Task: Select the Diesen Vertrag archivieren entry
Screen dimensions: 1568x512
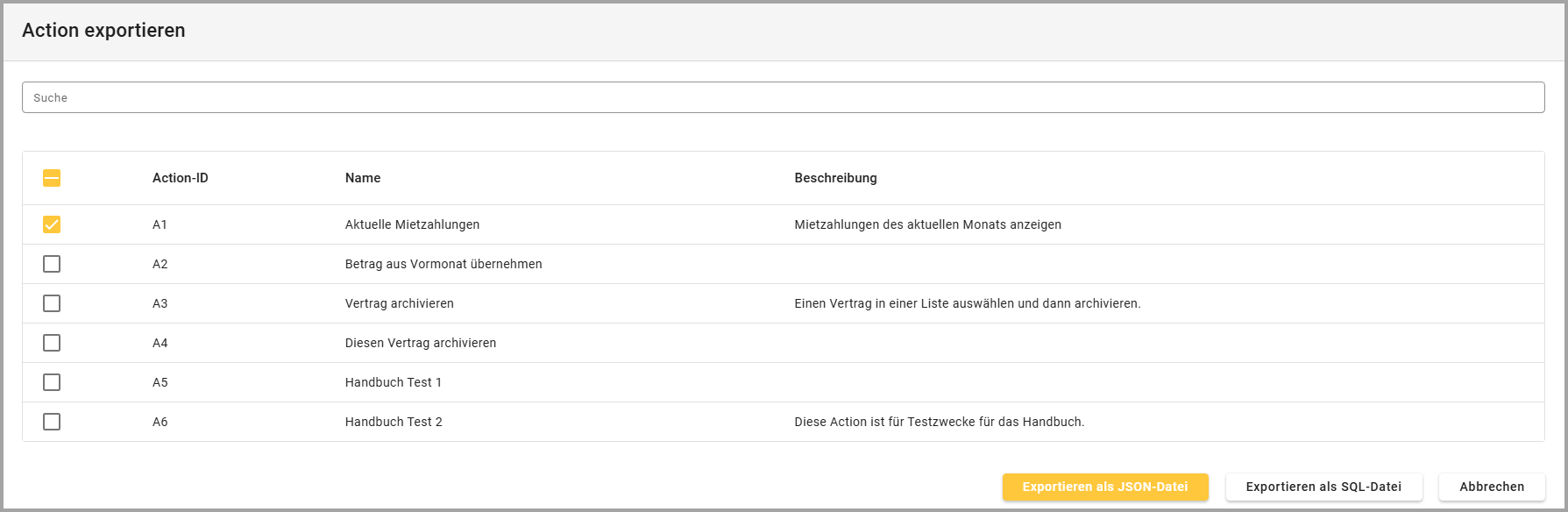Action: (420, 343)
